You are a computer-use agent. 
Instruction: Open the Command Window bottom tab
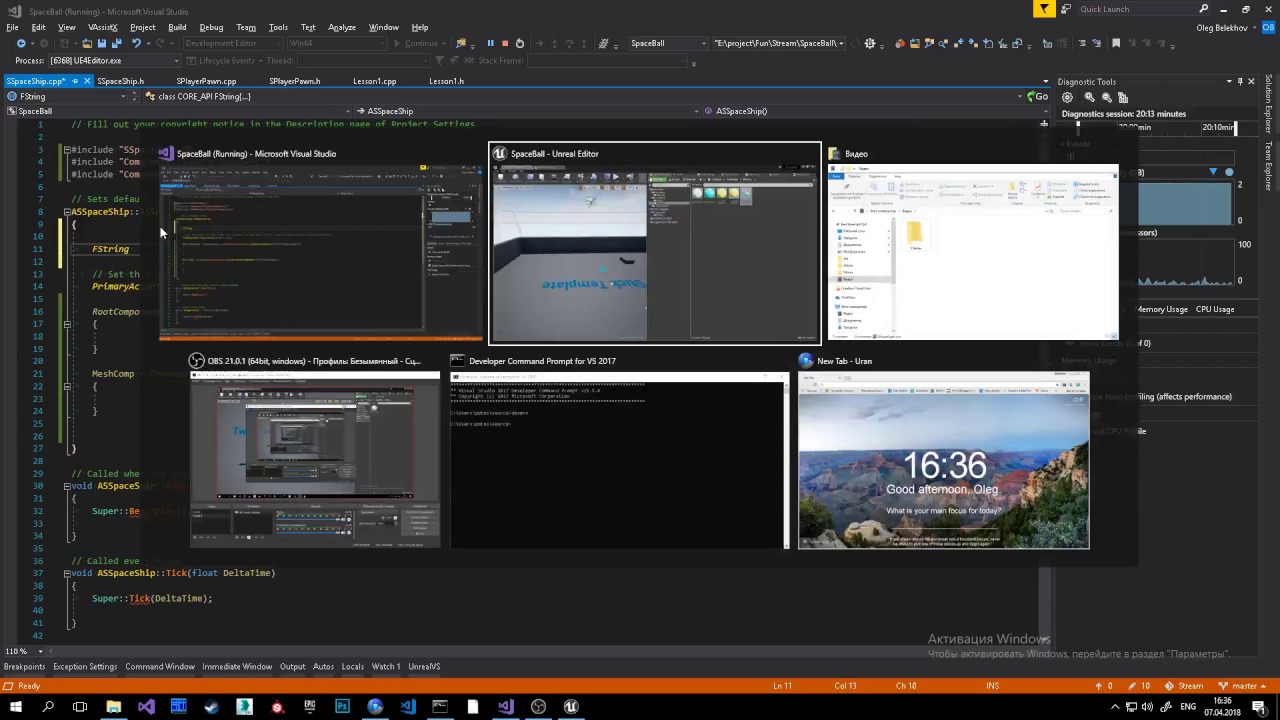[160, 666]
